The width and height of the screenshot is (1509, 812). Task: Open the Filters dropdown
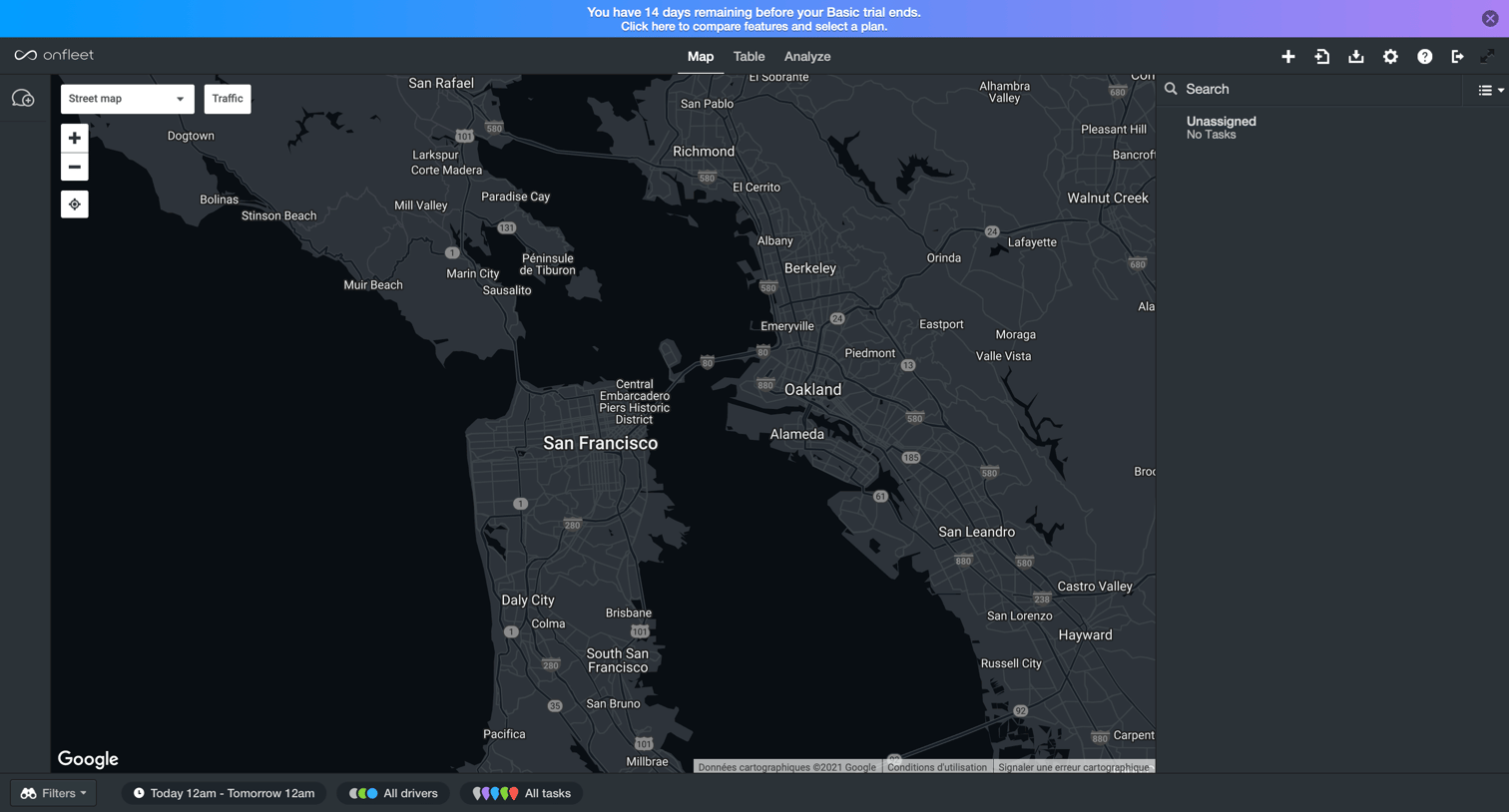point(54,793)
